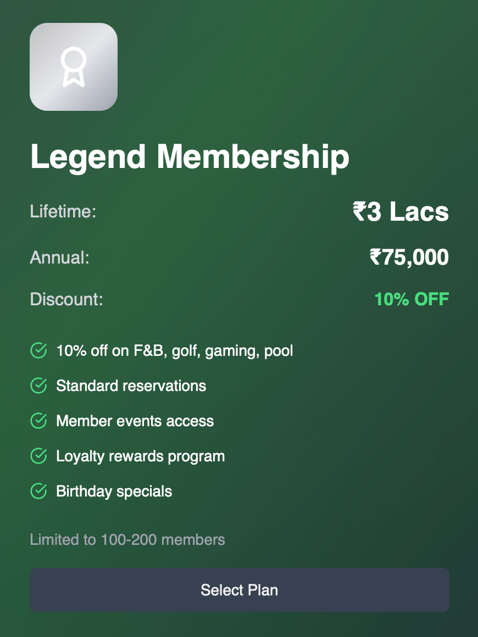Click the Annual: label
This screenshot has height=637, width=478.
(x=60, y=258)
